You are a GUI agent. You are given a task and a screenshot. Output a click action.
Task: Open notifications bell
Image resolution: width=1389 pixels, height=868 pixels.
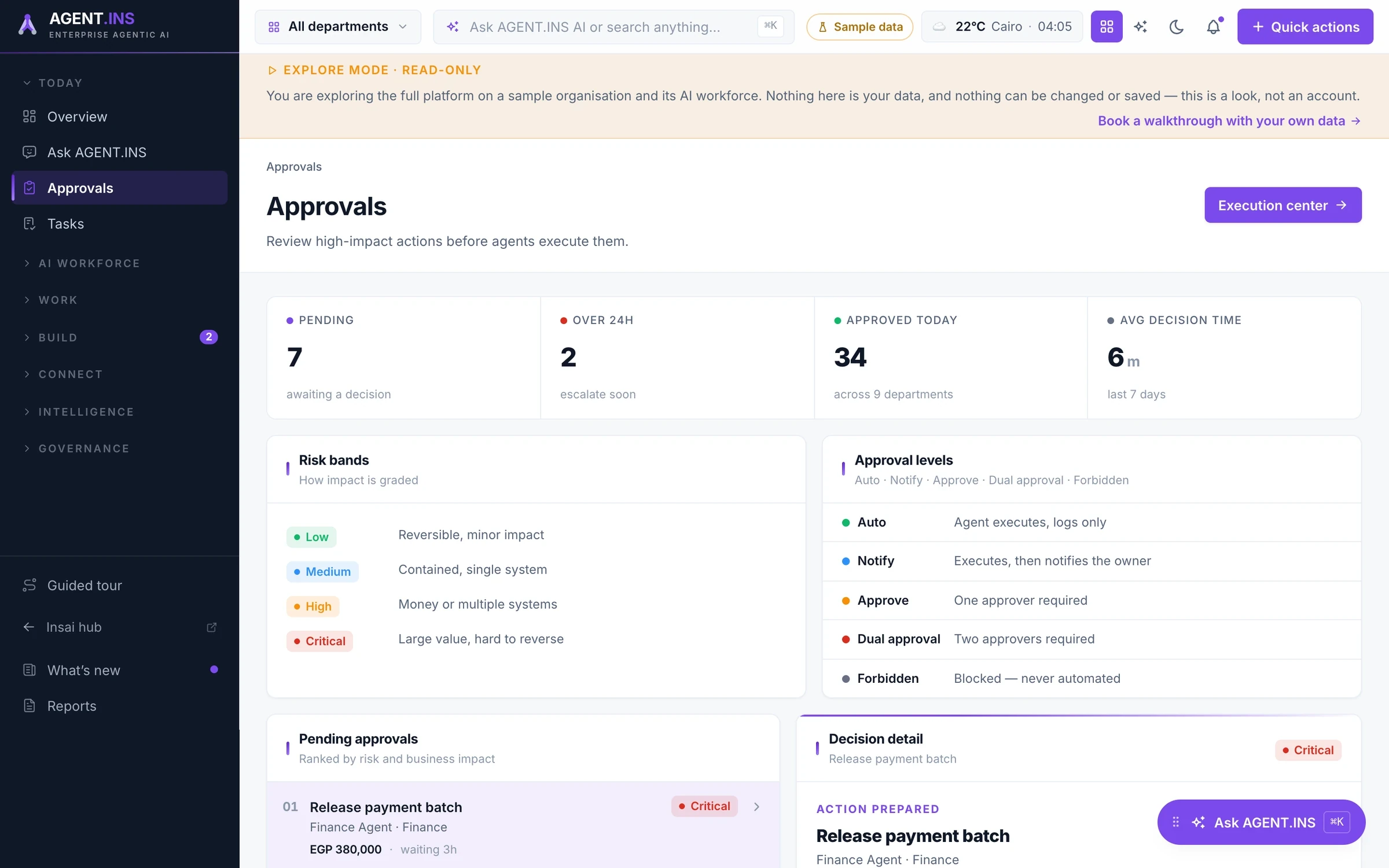click(1213, 27)
